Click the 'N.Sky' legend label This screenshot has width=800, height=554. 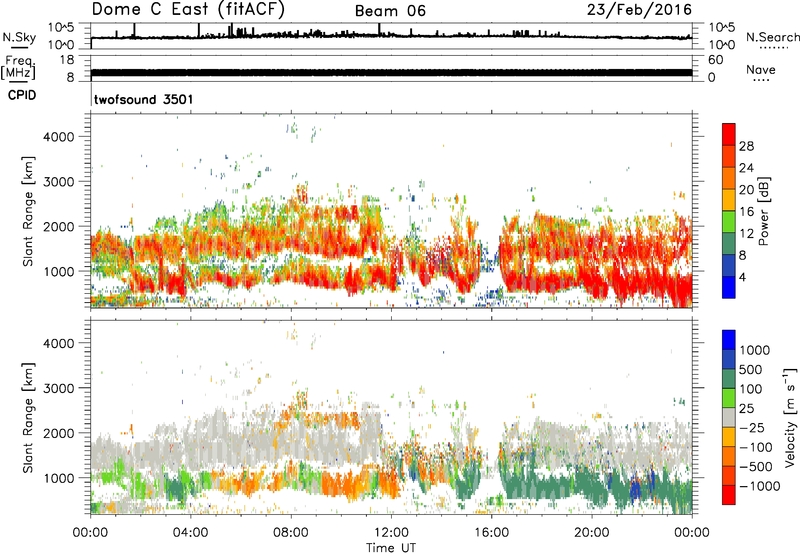point(19,37)
